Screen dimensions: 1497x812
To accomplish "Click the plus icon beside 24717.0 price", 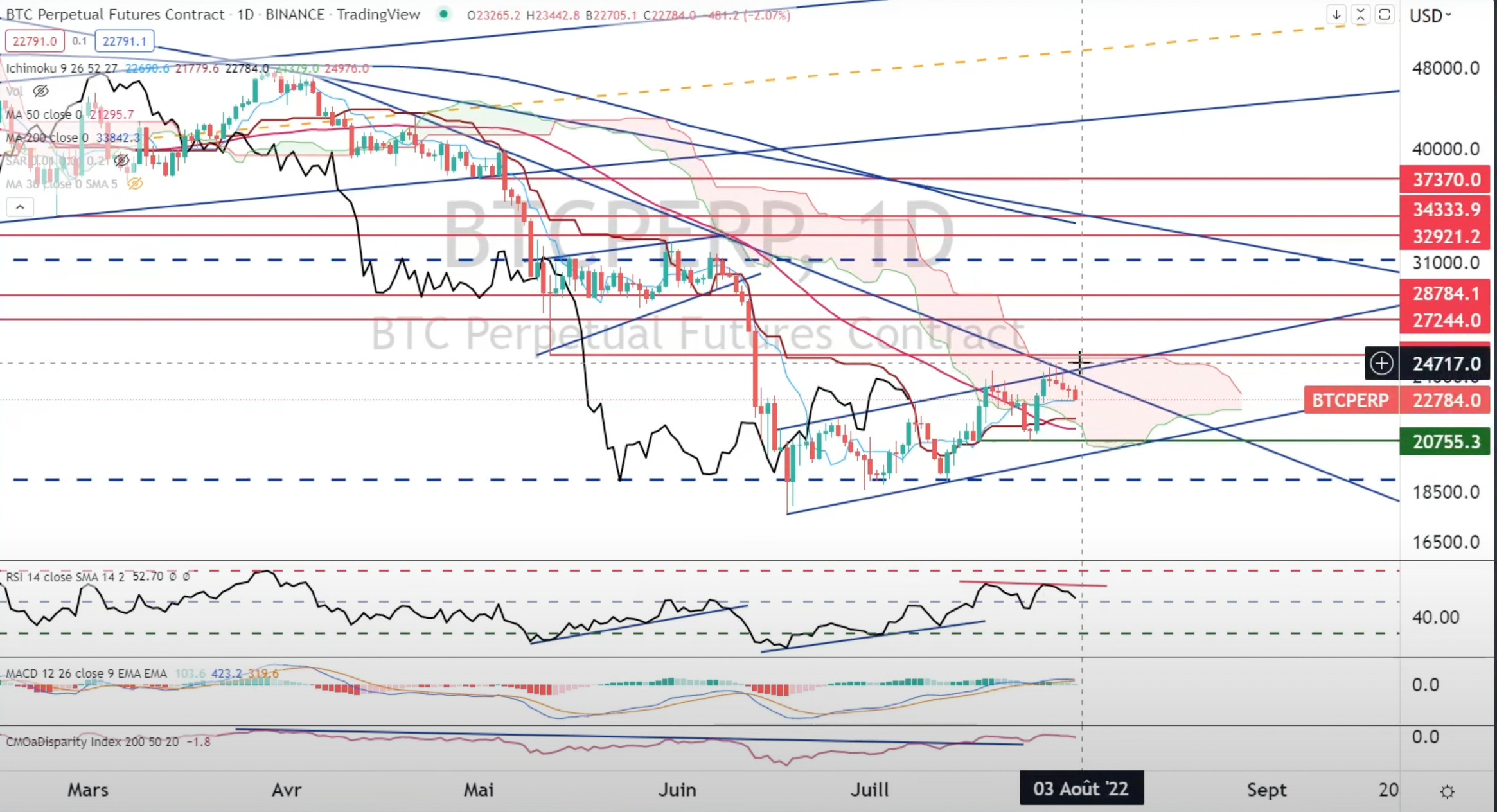I will click(1381, 364).
